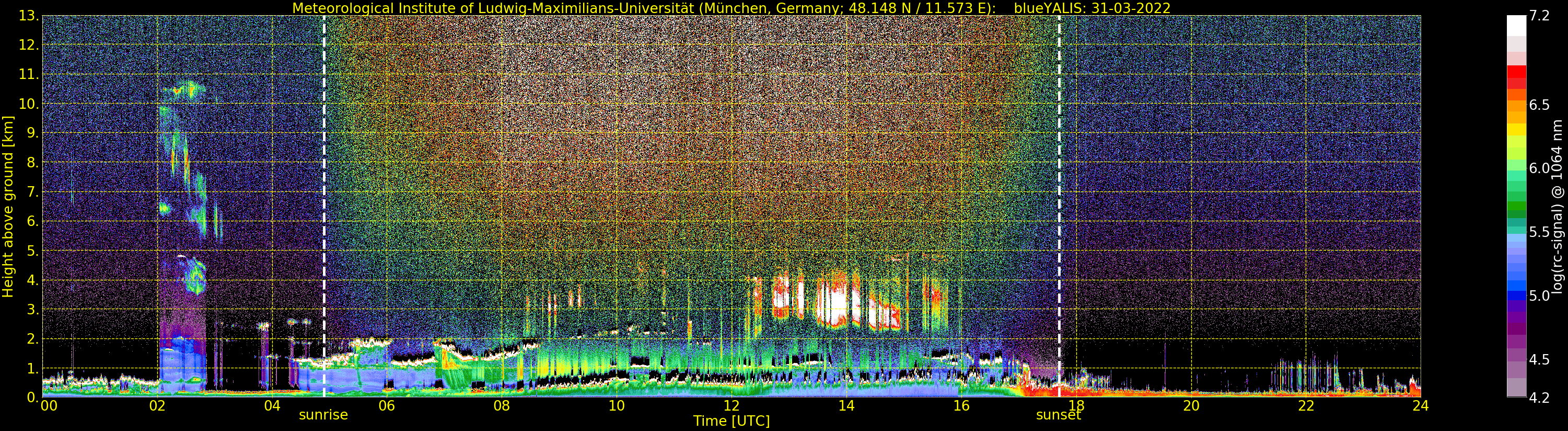Click the '22' time axis tick label

coord(1306,406)
